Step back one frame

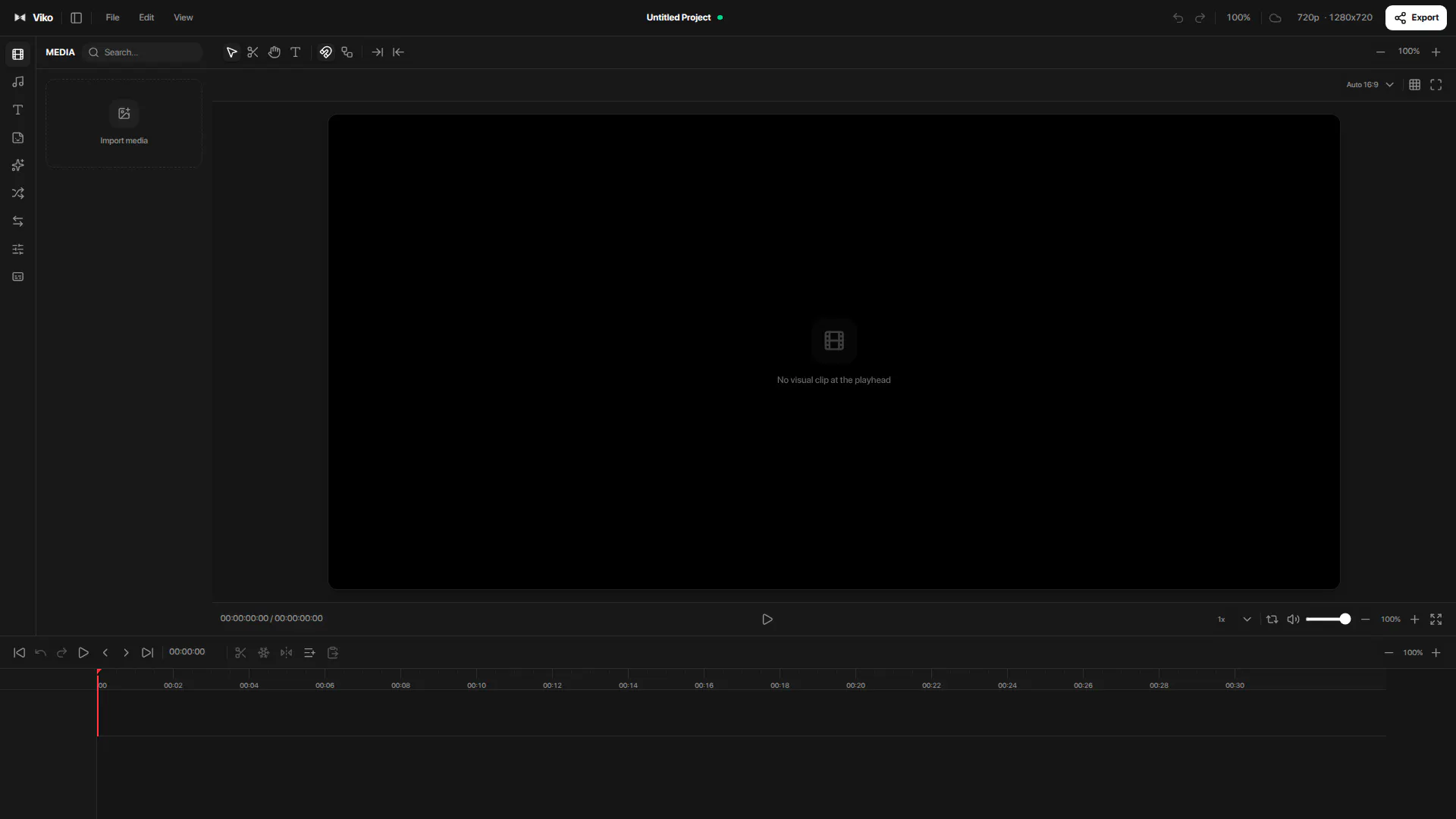pyautogui.click(x=105, y=653)
